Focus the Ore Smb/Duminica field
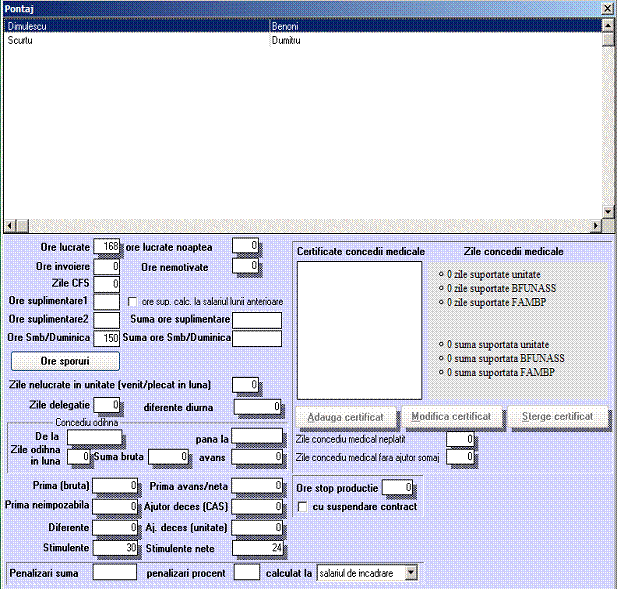 (x=106, y=338)
